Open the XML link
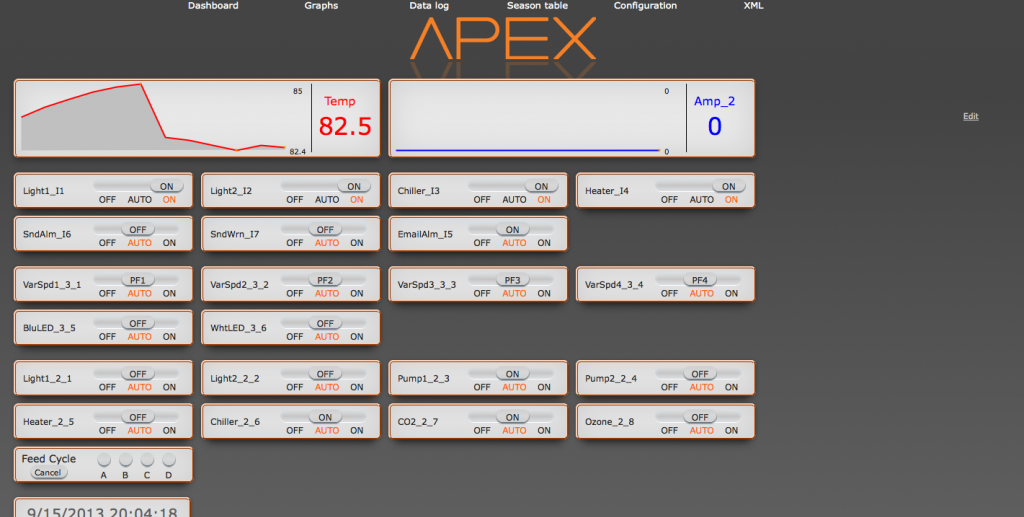The width and height of the screenshot is (1024, 517). pos(753,6)
